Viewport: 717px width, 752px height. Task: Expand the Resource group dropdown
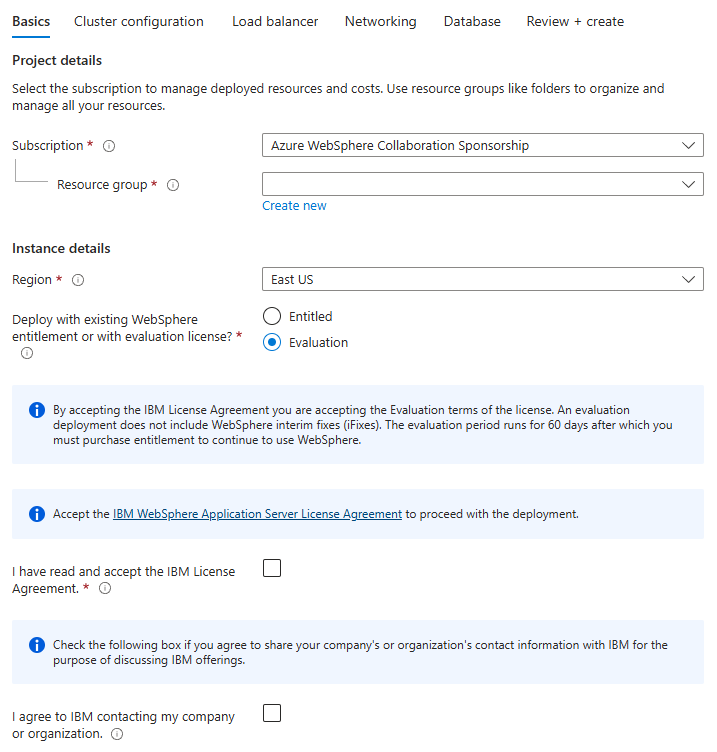[482, 185]
